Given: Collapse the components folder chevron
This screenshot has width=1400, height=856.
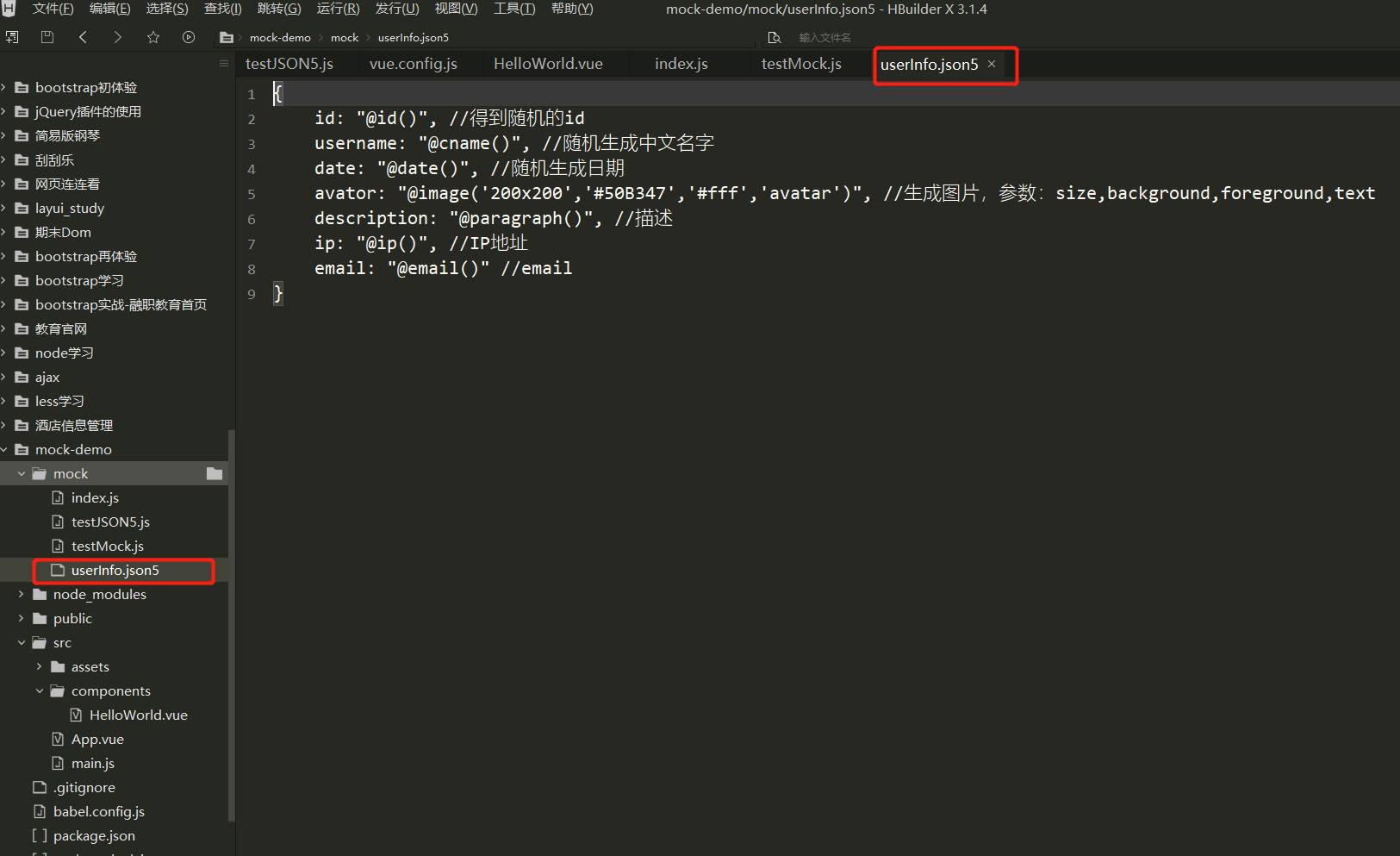Looking at the screenshot, I should click(40, 690).
